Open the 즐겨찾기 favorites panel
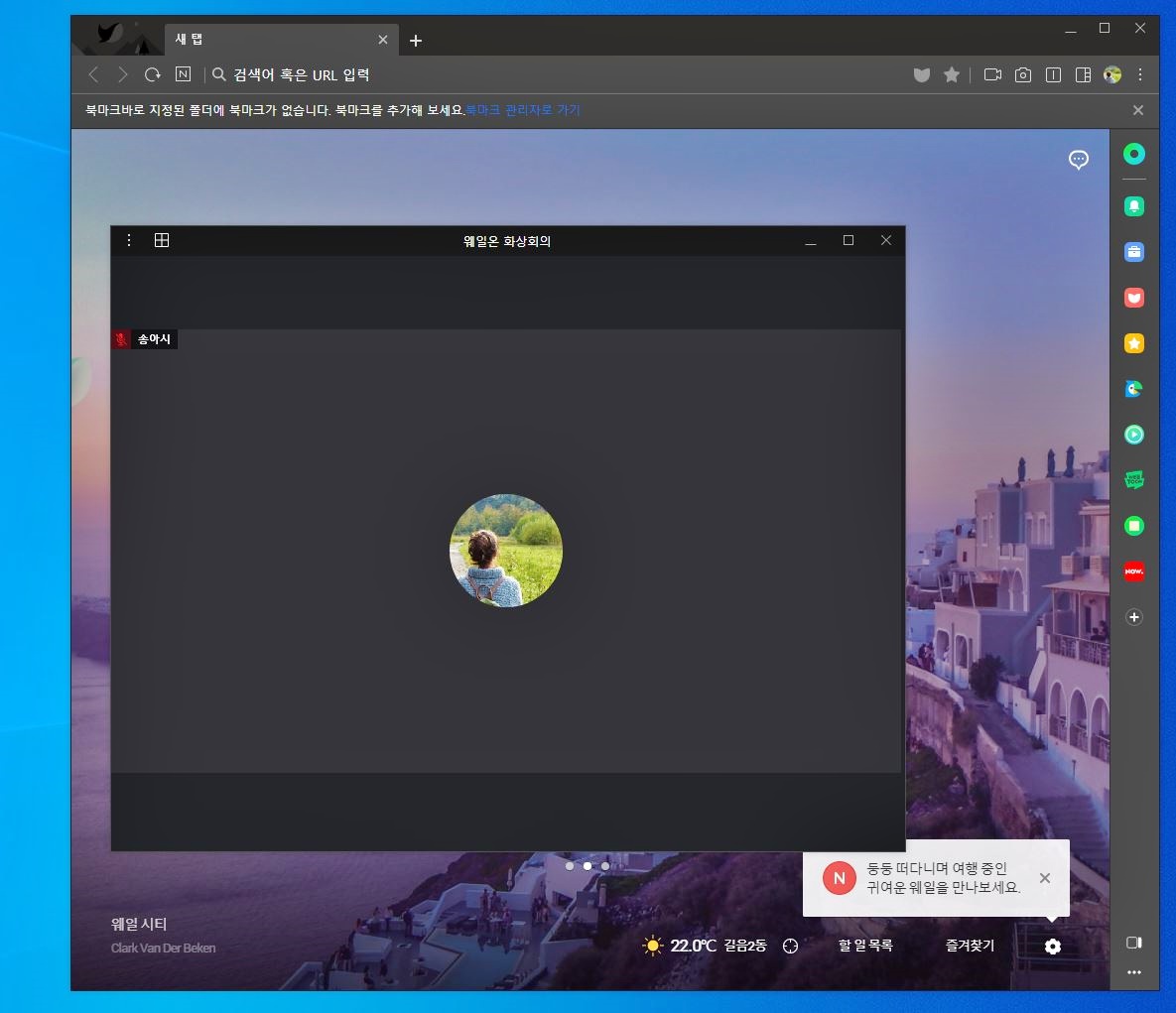Screen dimensions: 1176x1013 point(970,946)
